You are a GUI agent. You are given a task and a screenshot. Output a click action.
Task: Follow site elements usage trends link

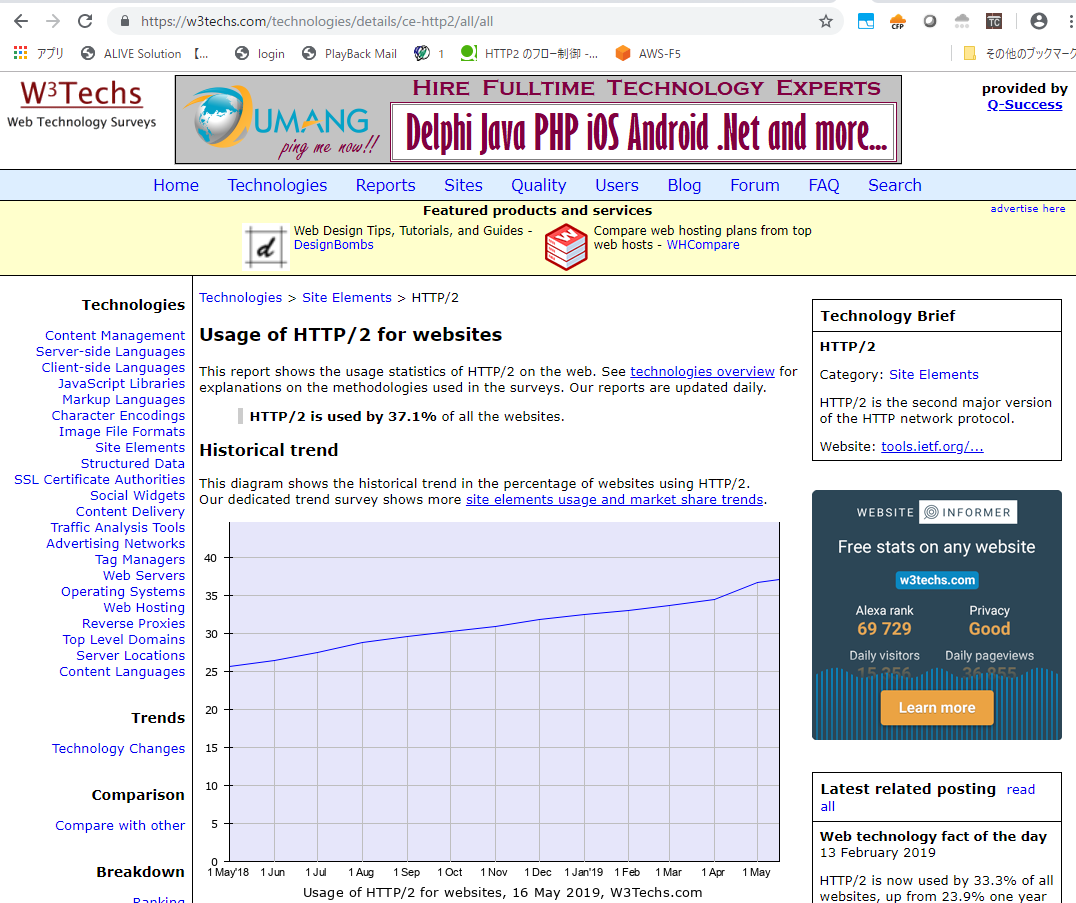(614, 500)
